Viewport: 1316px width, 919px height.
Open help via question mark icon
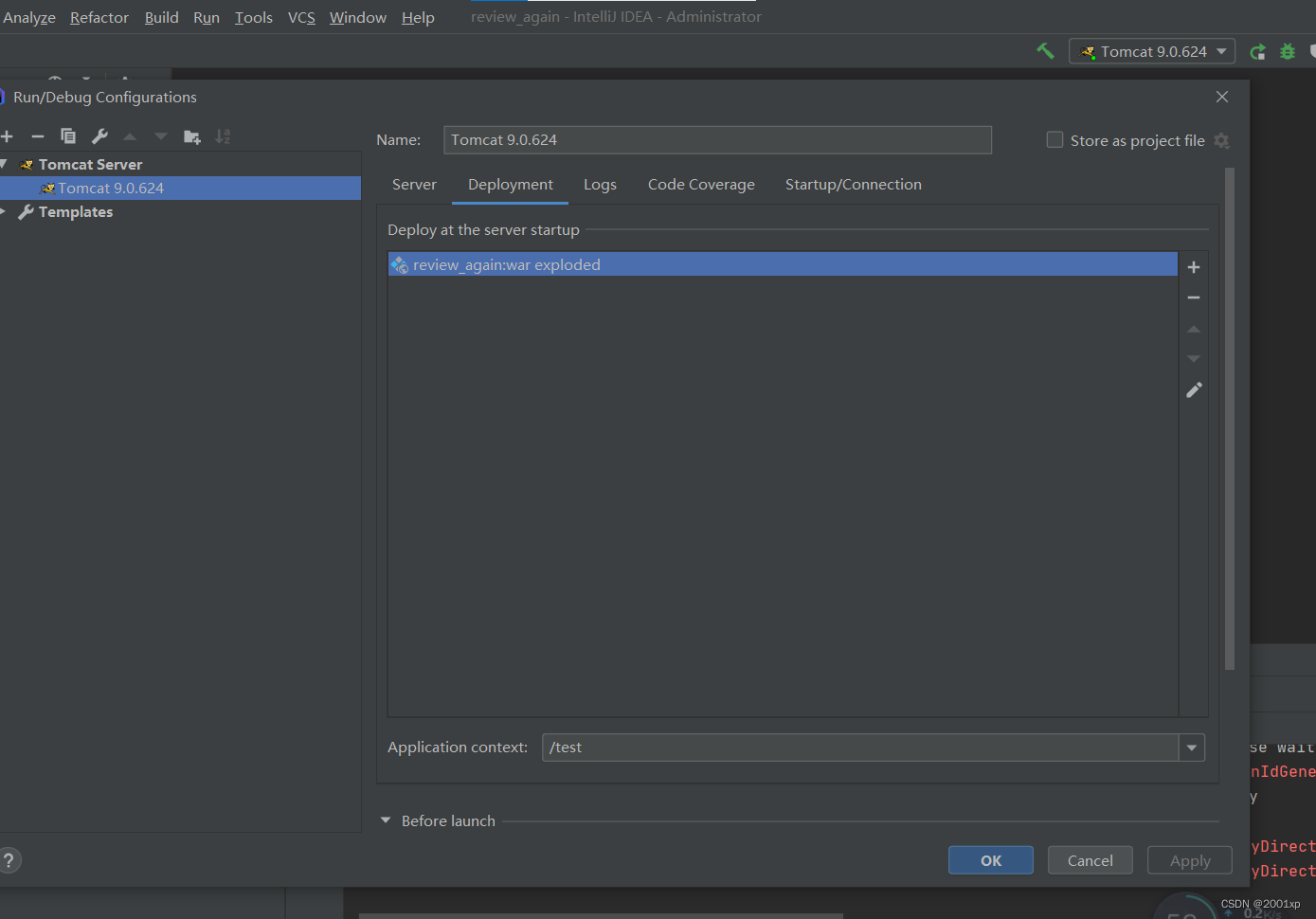click(9, 860)
